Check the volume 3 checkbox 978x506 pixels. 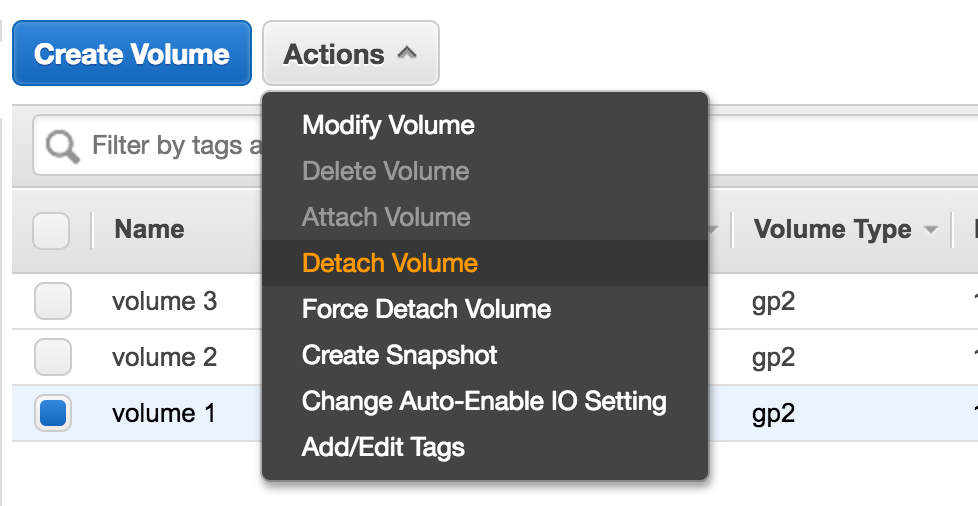tap(52, 301)
